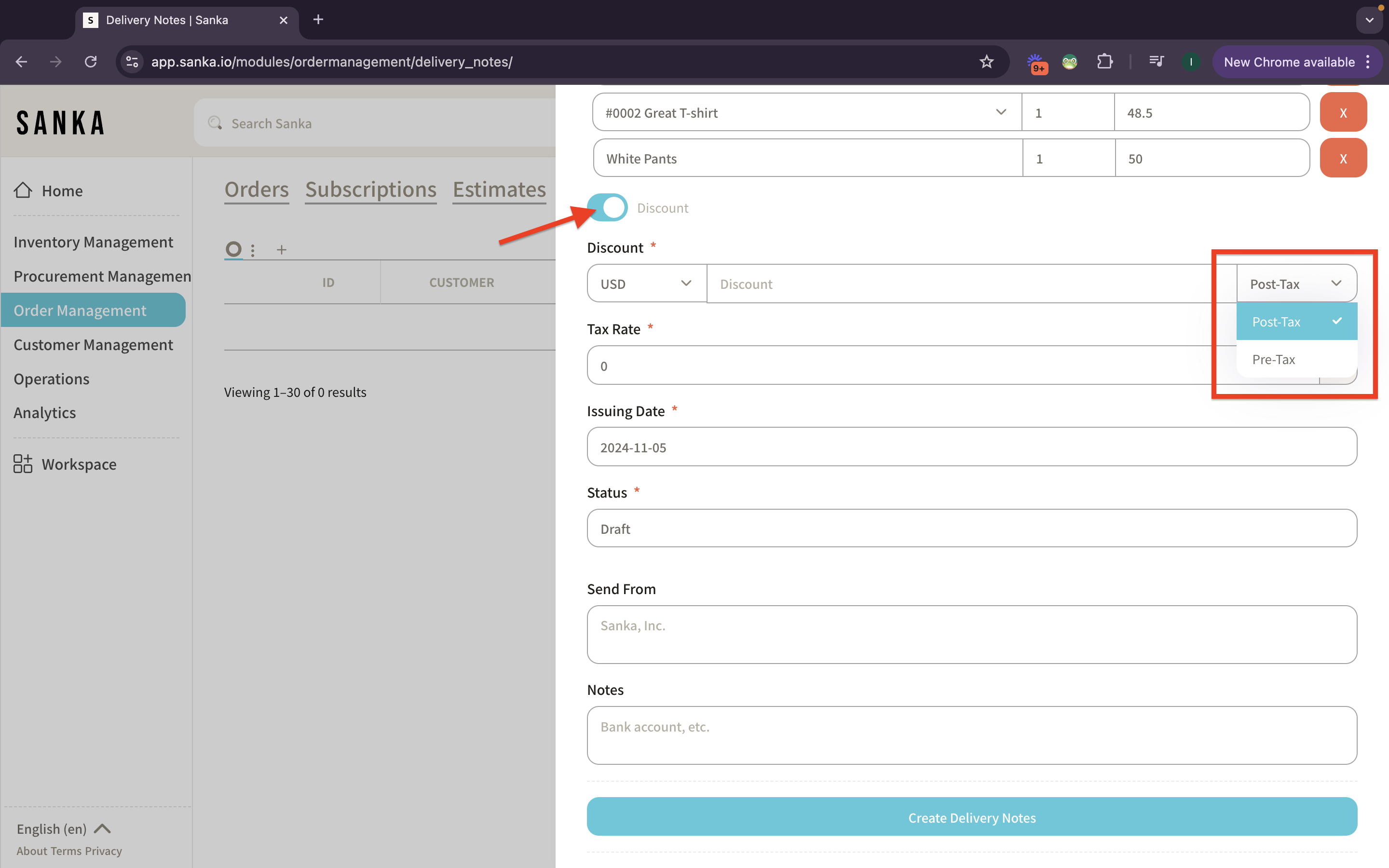Click the Discount amount input field
The height and width of the screenshot is (868, 1389).
click(971, 284)
